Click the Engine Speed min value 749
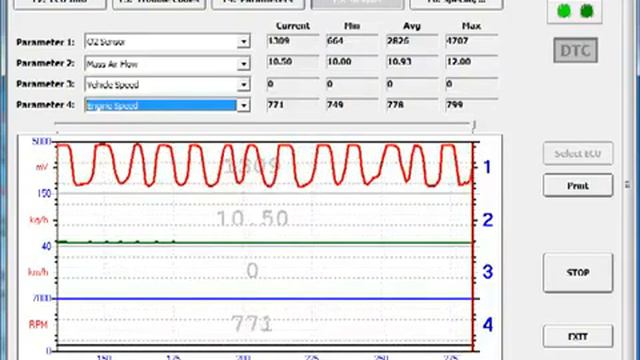The height and width of the screenshot is (360, 640). pyautogui.click(x=352, y=105)
